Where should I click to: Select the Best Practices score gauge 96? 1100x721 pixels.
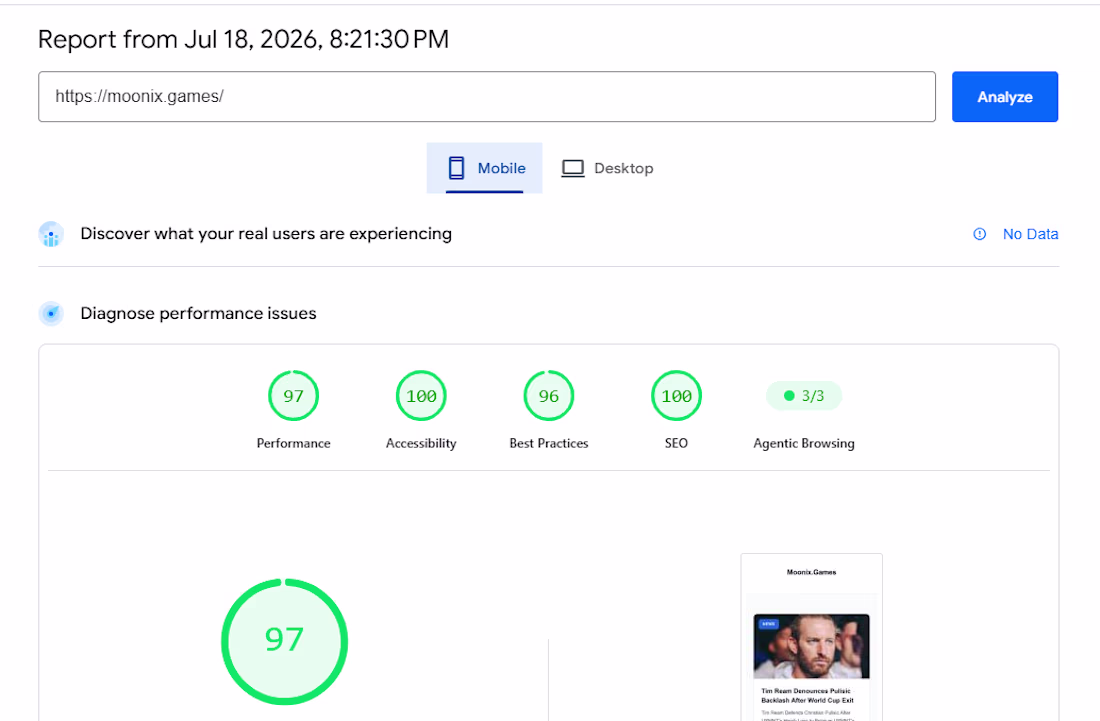point(549,396)
